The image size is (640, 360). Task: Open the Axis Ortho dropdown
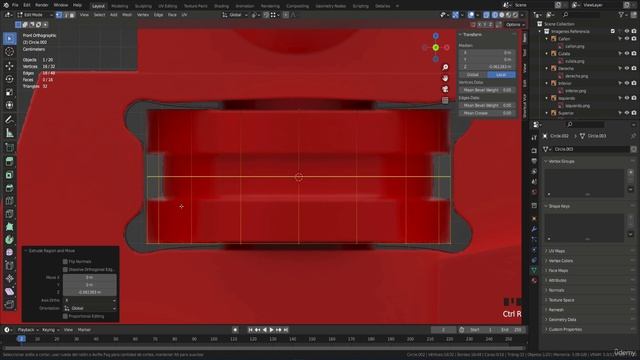tap(90, 300)
